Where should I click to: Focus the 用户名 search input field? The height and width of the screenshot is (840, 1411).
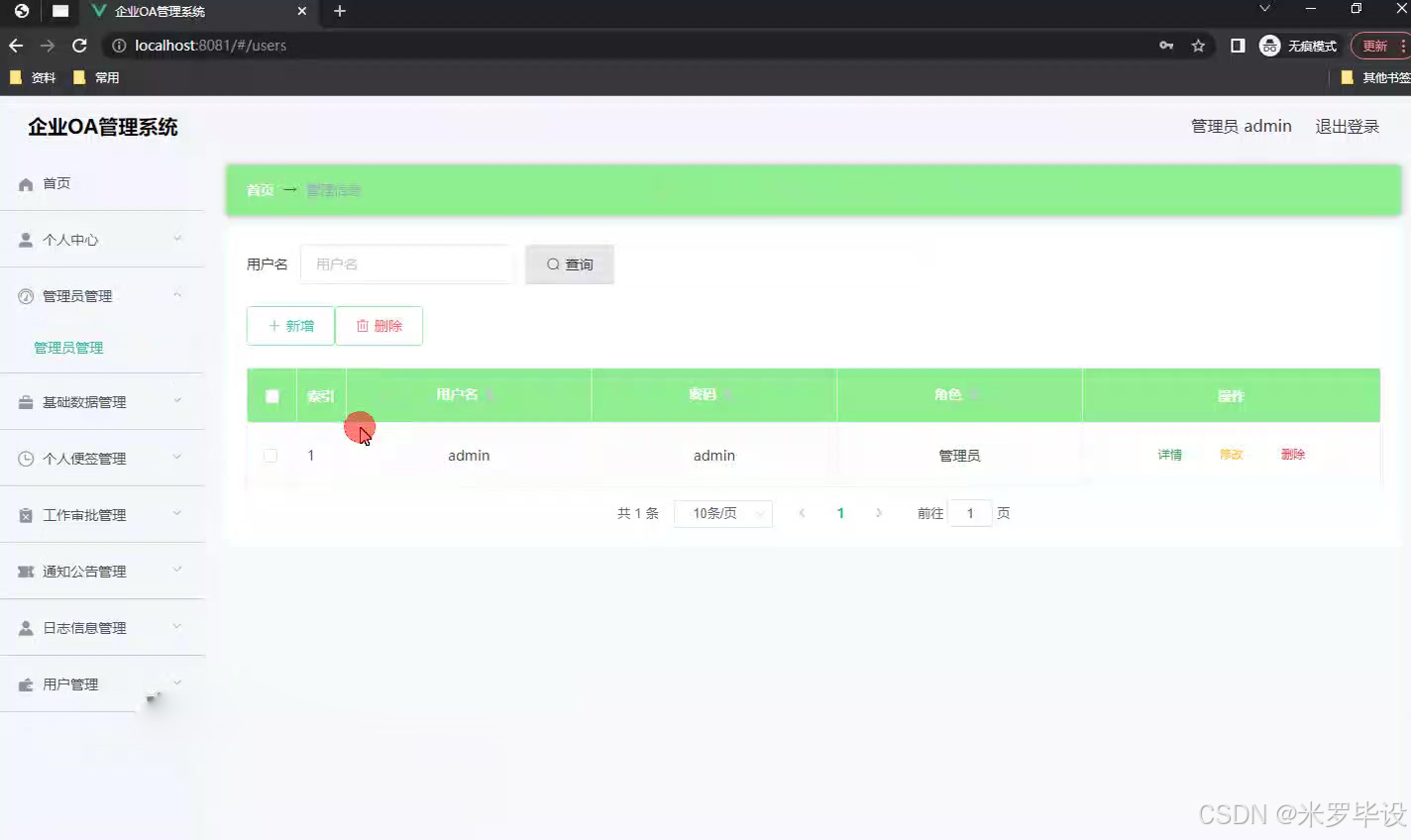pos(407,264)
